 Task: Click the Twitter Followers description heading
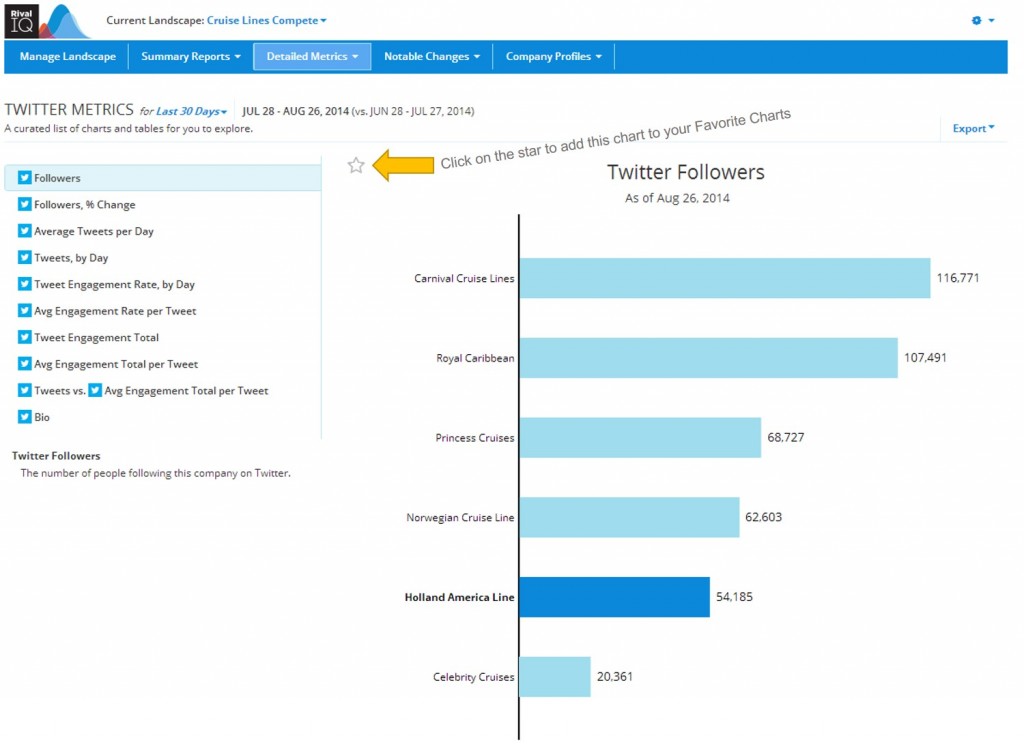point(56,456)
